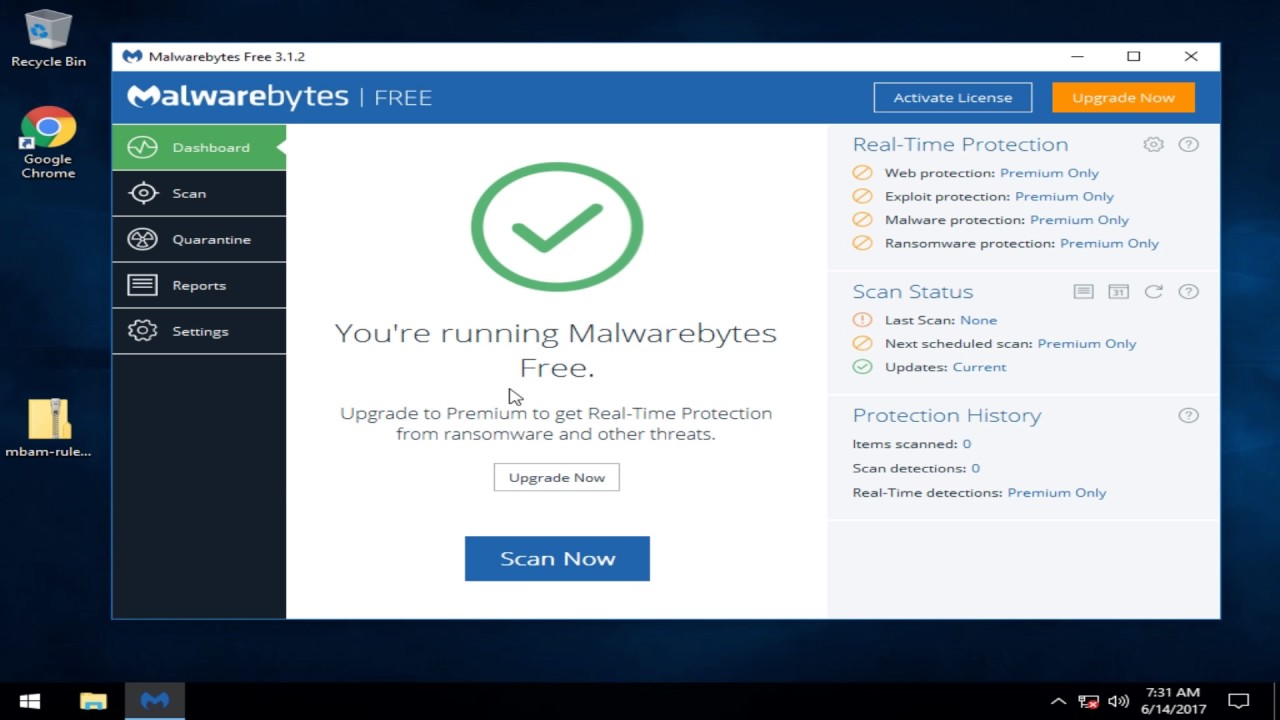Screen dimensions: 1280x720
Task: Click Ransomware protection Premium Only link
Action: coord(1109,243)
